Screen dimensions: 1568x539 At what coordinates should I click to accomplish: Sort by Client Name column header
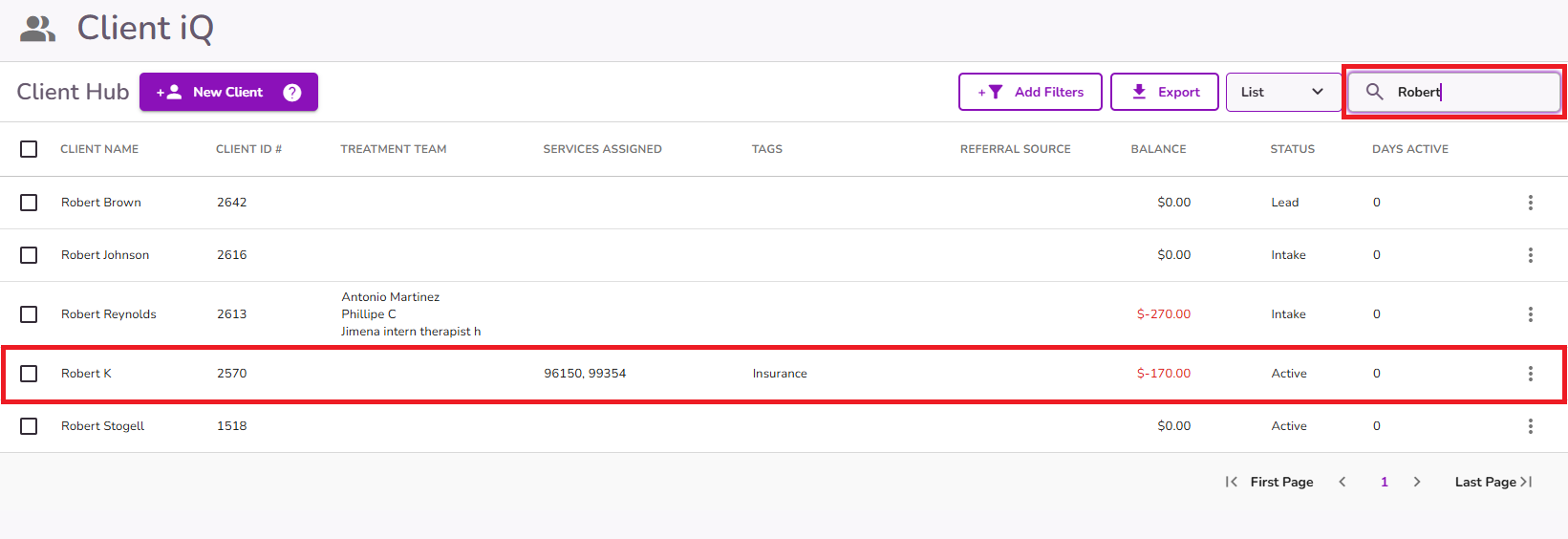[x=99, y=149]
